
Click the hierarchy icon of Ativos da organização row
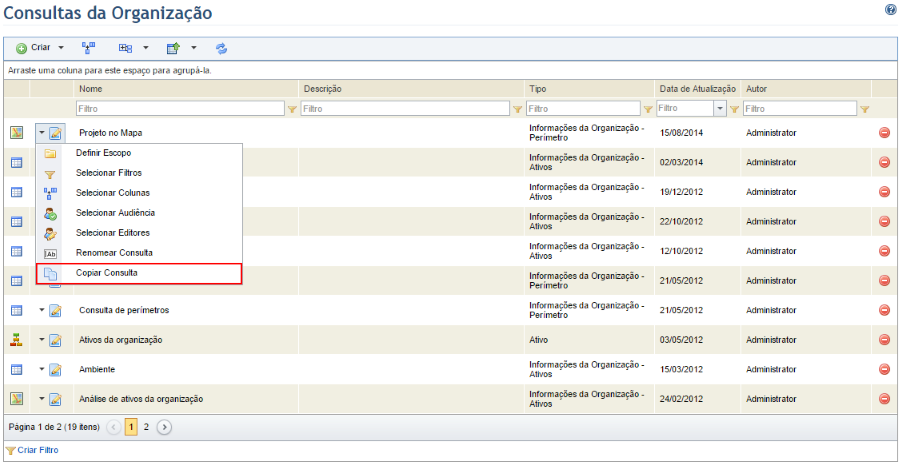[17, 339]
